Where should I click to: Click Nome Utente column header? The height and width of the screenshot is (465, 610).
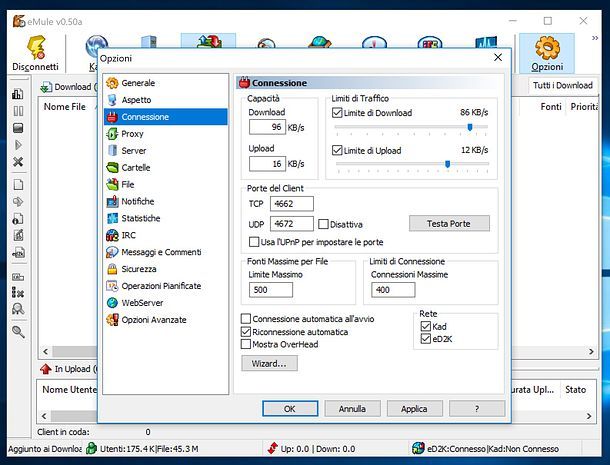tap(69, 390)
